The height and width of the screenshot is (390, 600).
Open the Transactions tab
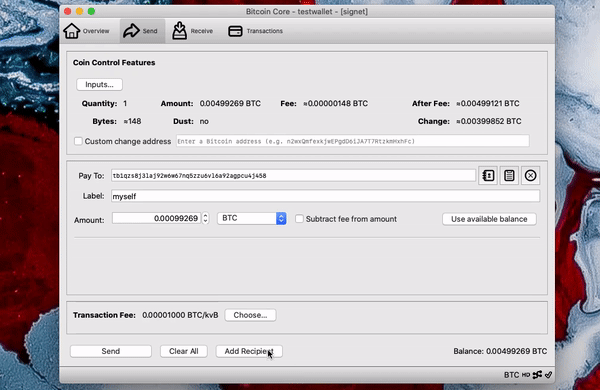(x=255, y=31)
